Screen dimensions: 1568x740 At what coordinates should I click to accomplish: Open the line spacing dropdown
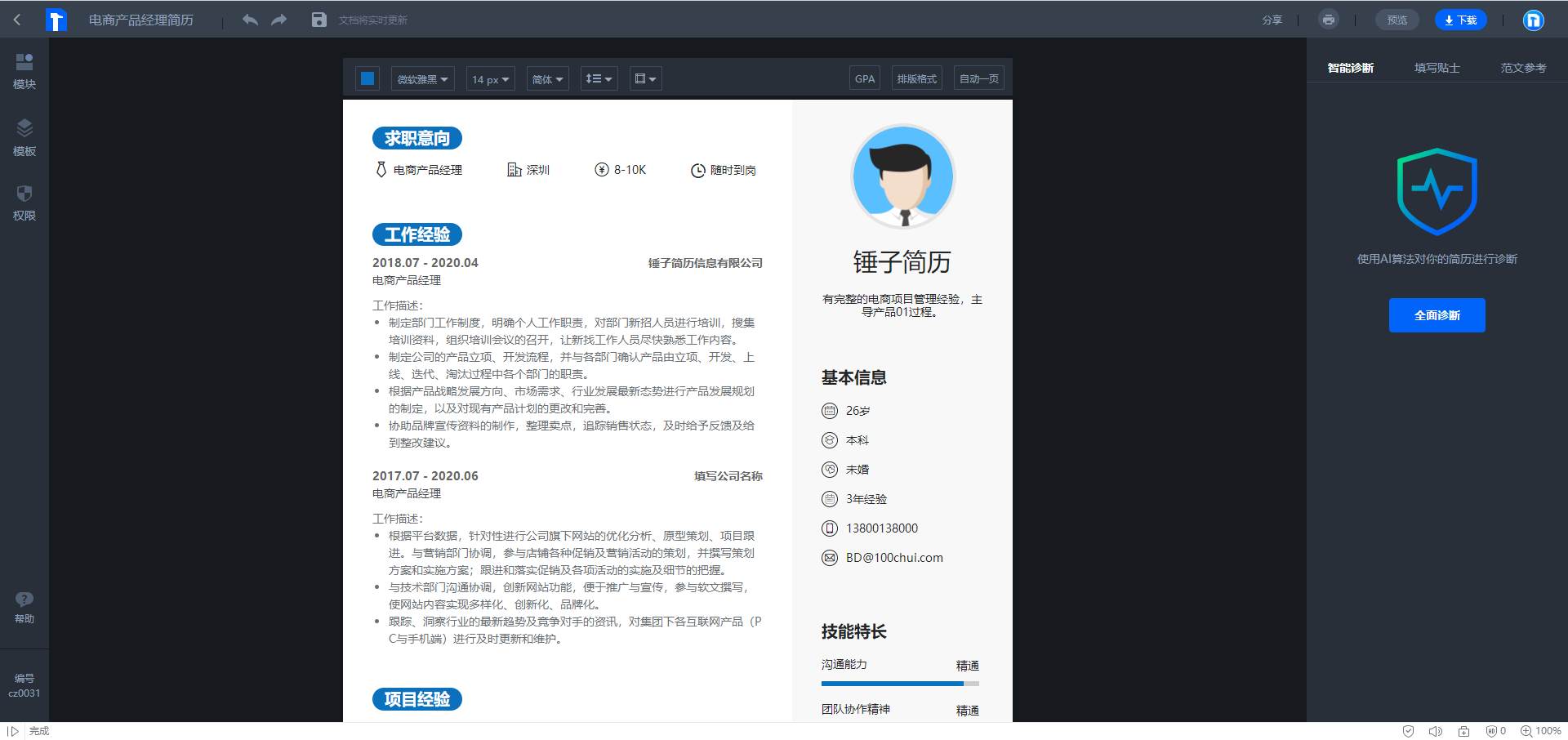click(599, 79)
